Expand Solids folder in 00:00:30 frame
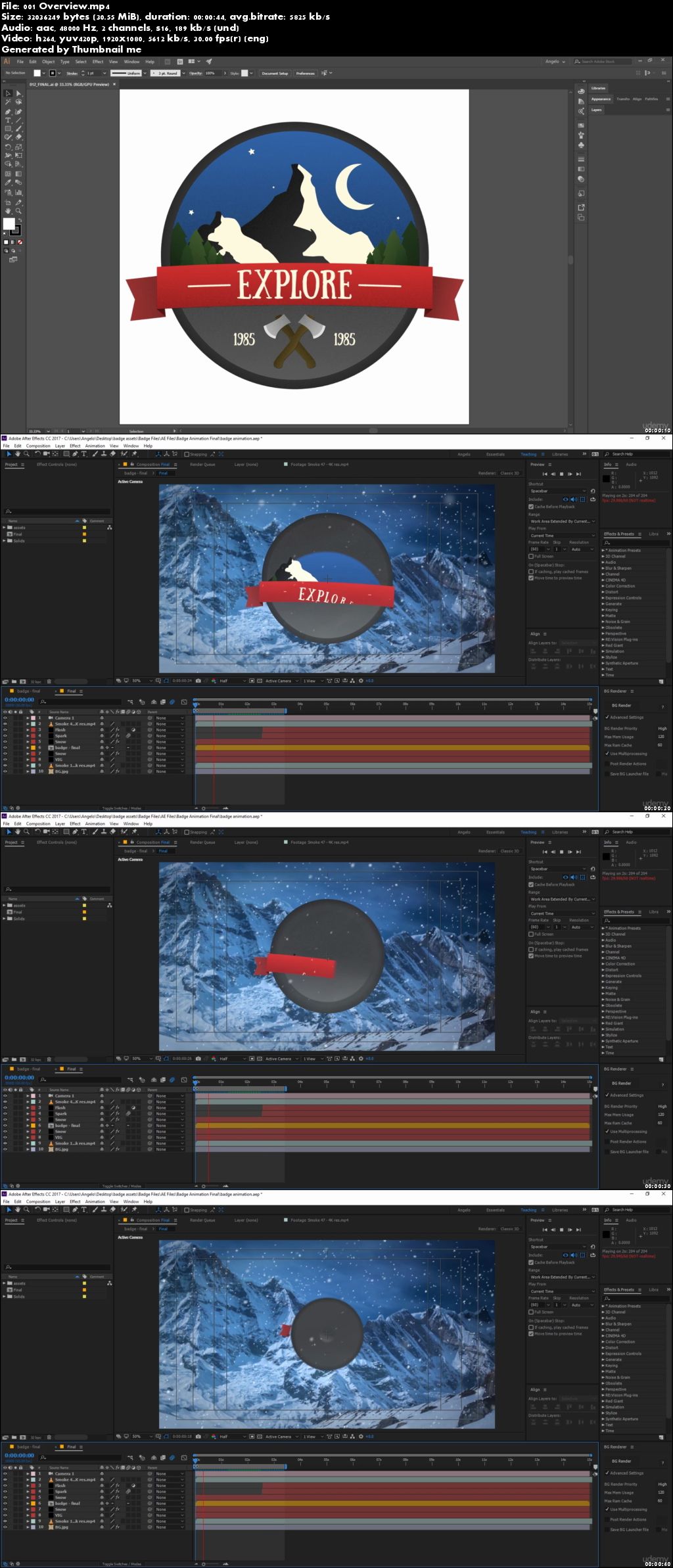Image resolution: width=673 pixels, height=1568 pixels. pos(4,919)
